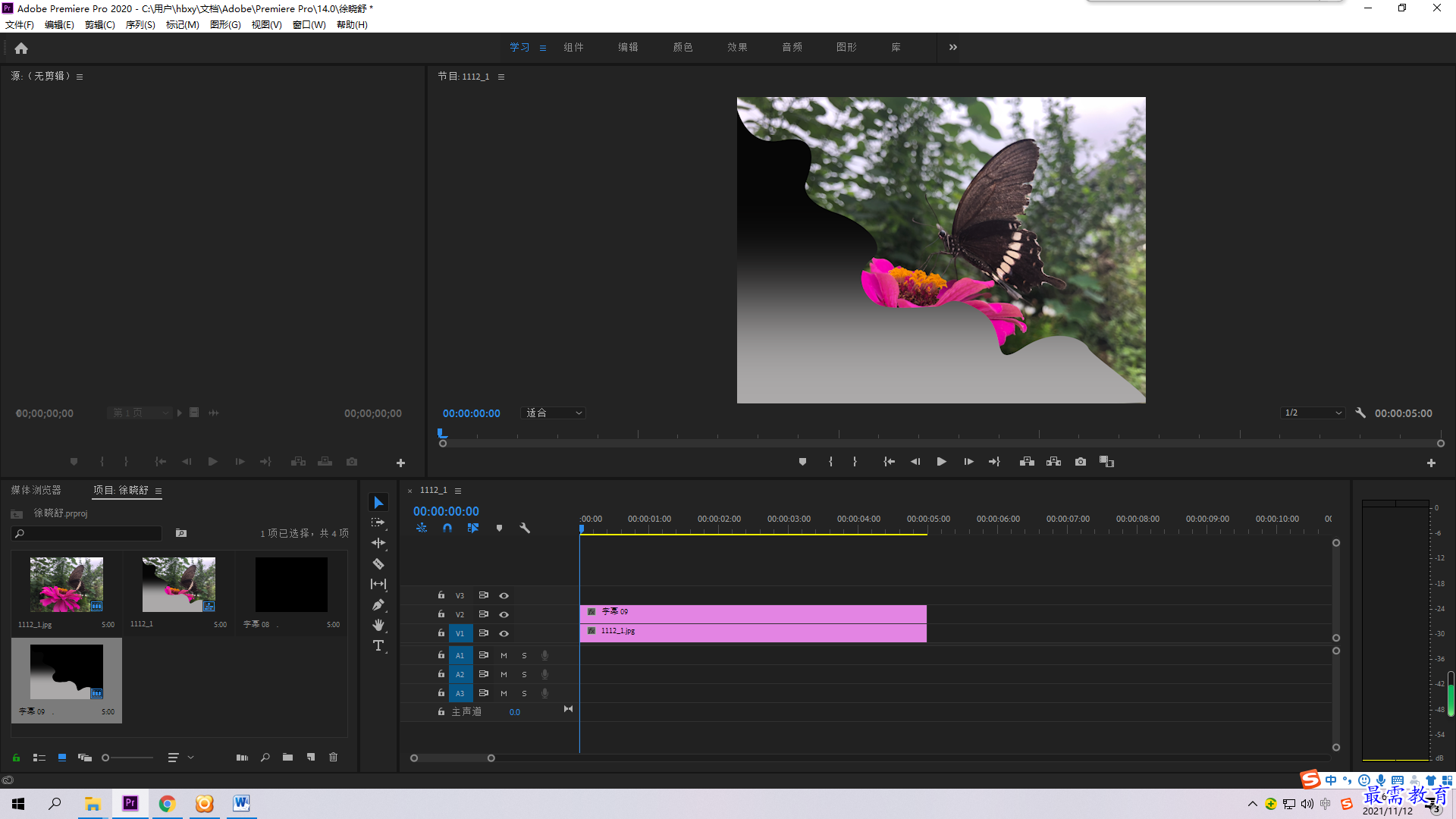Toggle visibility eye of track V2
The height and width of the screenshot is (819, 1456).
tap(504, 614)
